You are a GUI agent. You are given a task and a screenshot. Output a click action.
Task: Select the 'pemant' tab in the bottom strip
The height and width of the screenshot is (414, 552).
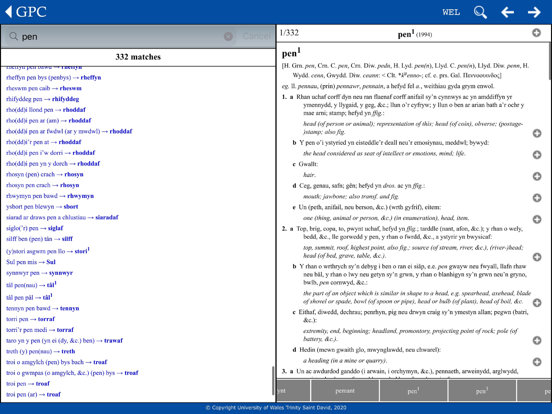click(x=345, y=391)
